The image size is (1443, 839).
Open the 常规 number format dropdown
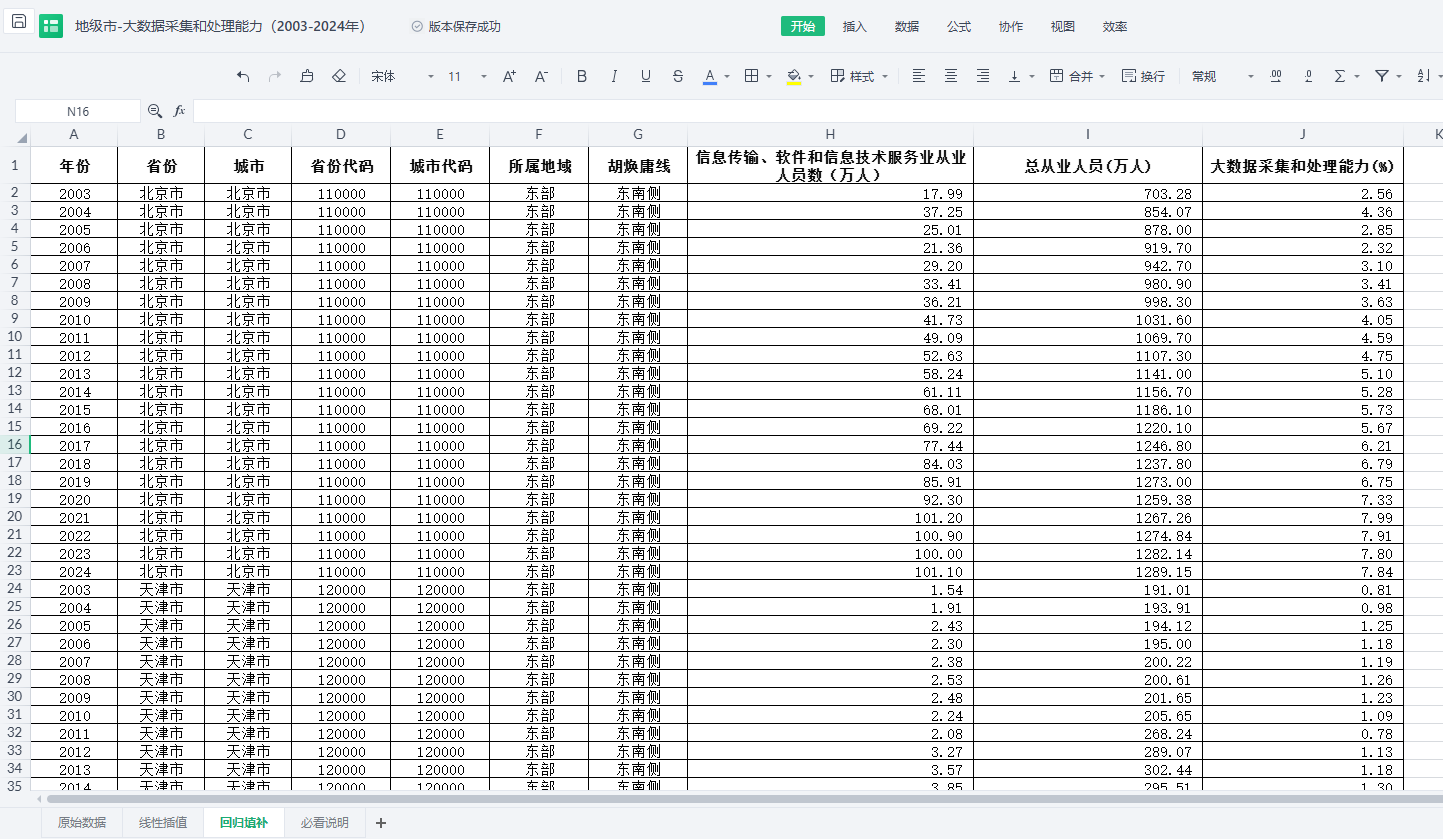click(1222, 76)
